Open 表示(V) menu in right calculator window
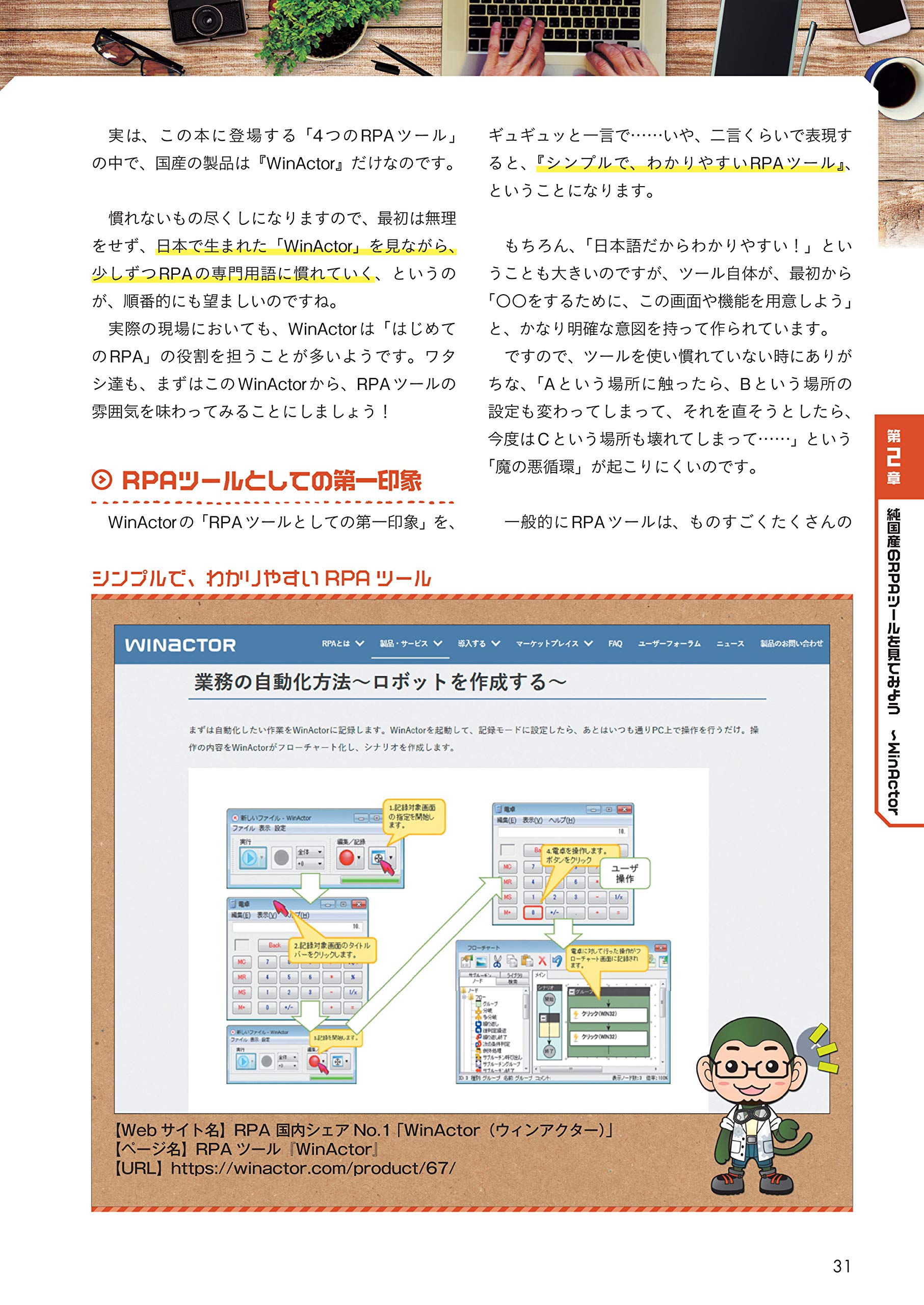Screen dimensions: 924x1305 533,820
